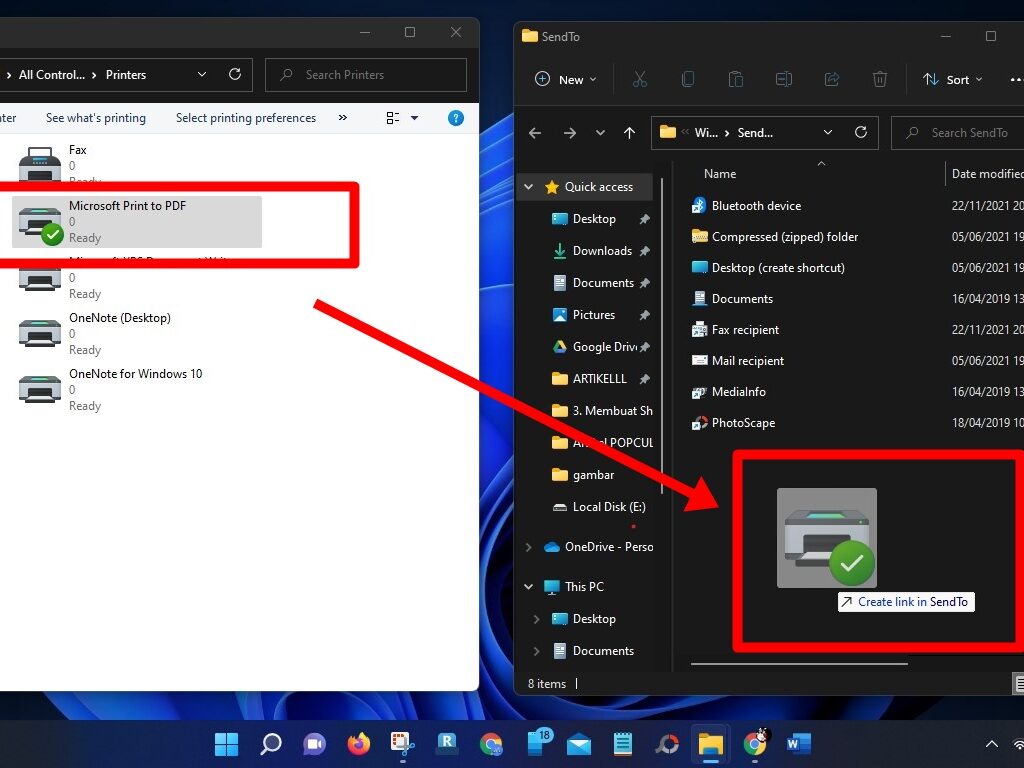Image resolution: width=1024 pixels, height=768 pixels.
Task: Open the New item menu
Action: pyautogui.click(x=564, y=79)
